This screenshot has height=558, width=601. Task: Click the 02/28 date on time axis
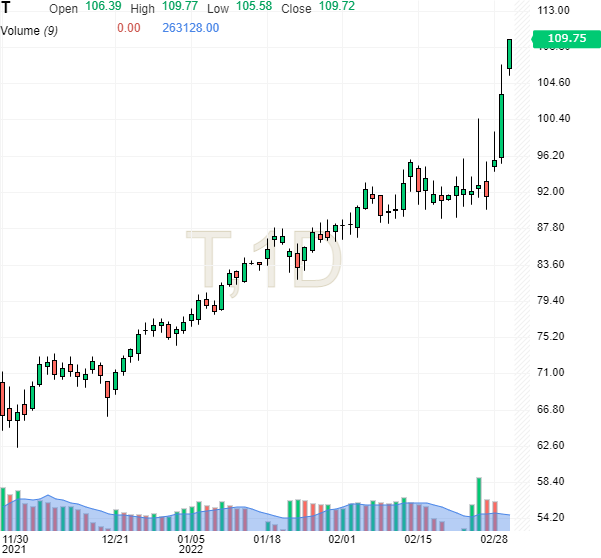click(x=494, y=539)
